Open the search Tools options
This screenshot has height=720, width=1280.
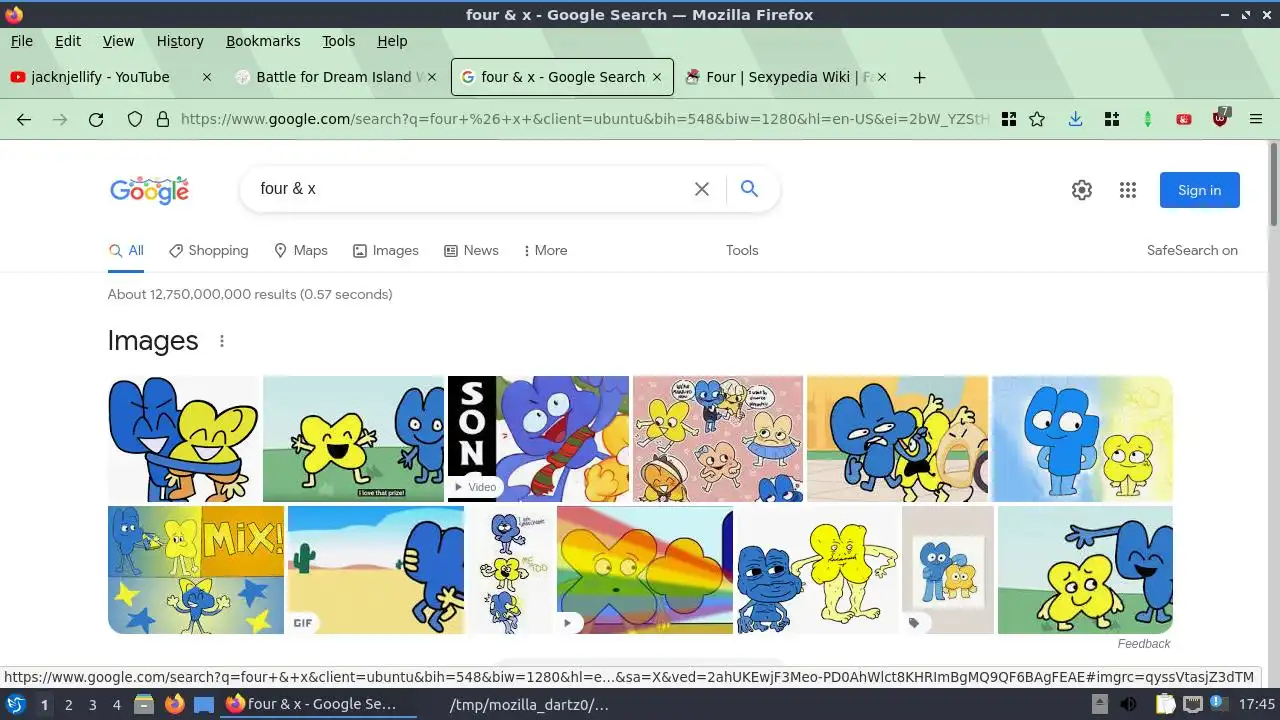pos(742,251)
